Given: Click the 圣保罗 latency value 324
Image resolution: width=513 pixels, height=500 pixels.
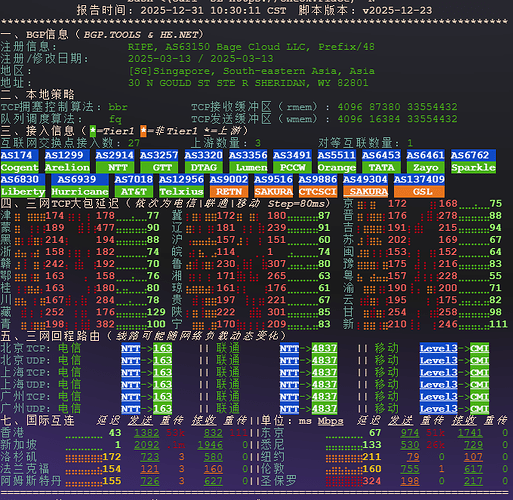Looking at the screenshot, I should [372, 481].
